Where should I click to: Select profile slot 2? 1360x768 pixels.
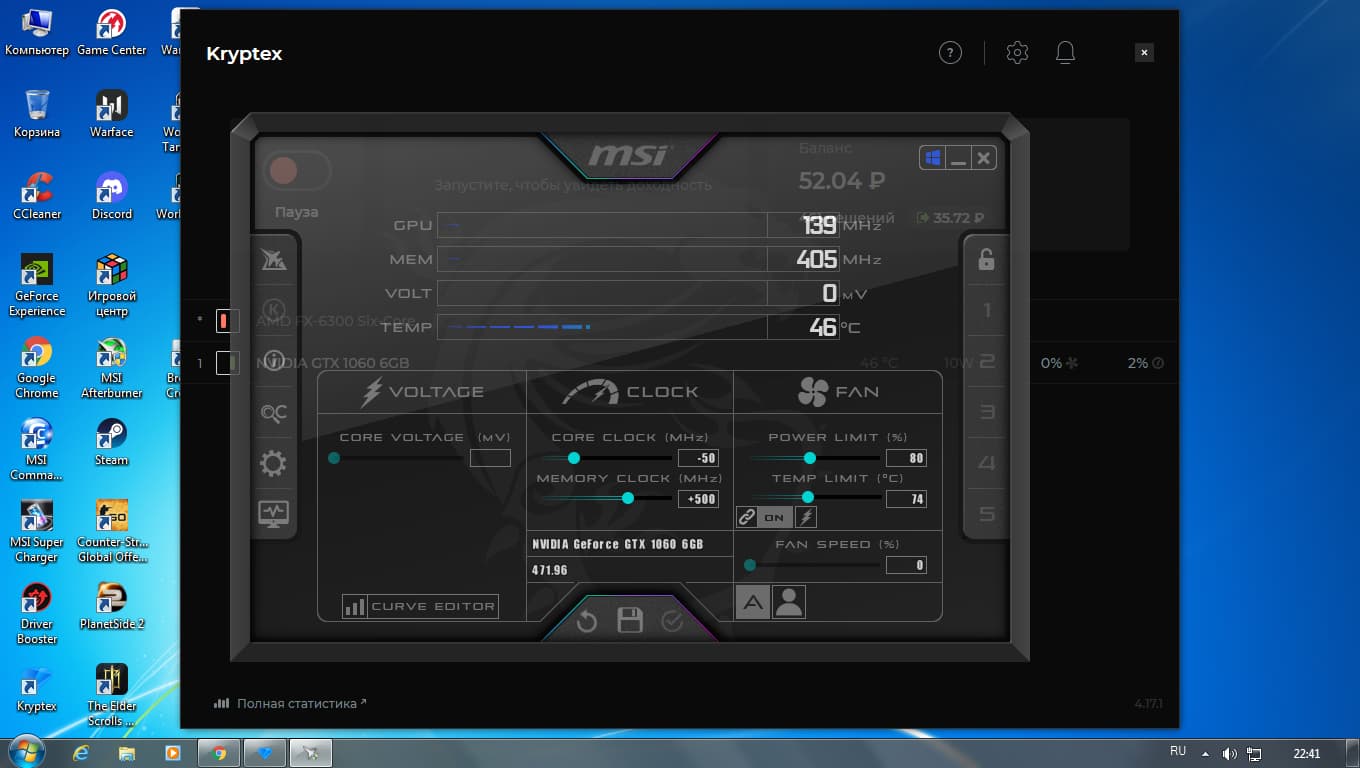click(x=986, y=361)
